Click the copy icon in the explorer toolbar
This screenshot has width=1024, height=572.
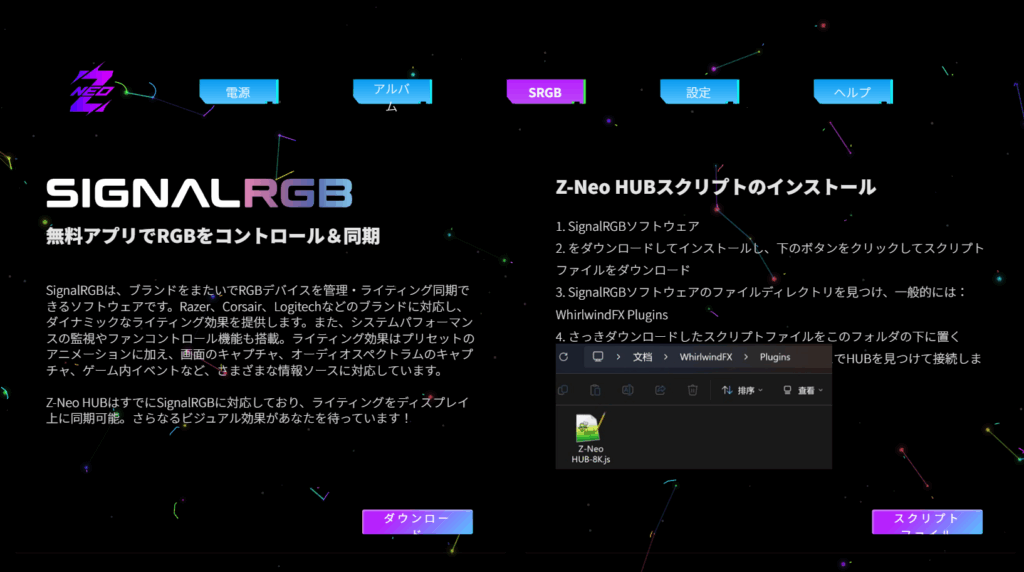[563, 390]
